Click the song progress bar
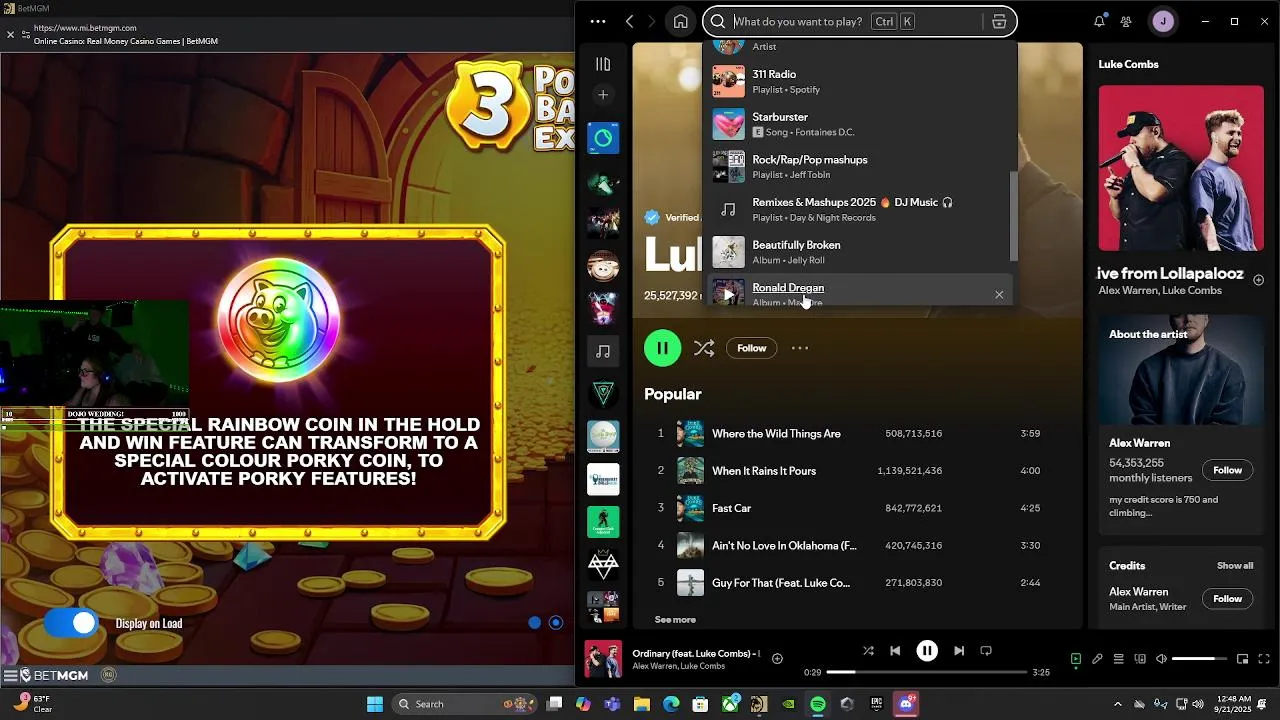This screenshot has width=1280, height=720. [927, 672]
